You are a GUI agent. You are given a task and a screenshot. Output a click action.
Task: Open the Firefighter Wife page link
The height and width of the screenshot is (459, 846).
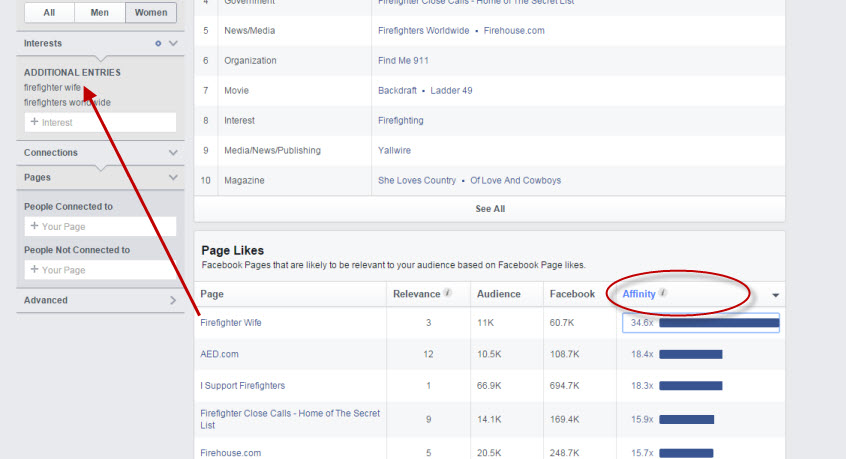pos(231,323)
